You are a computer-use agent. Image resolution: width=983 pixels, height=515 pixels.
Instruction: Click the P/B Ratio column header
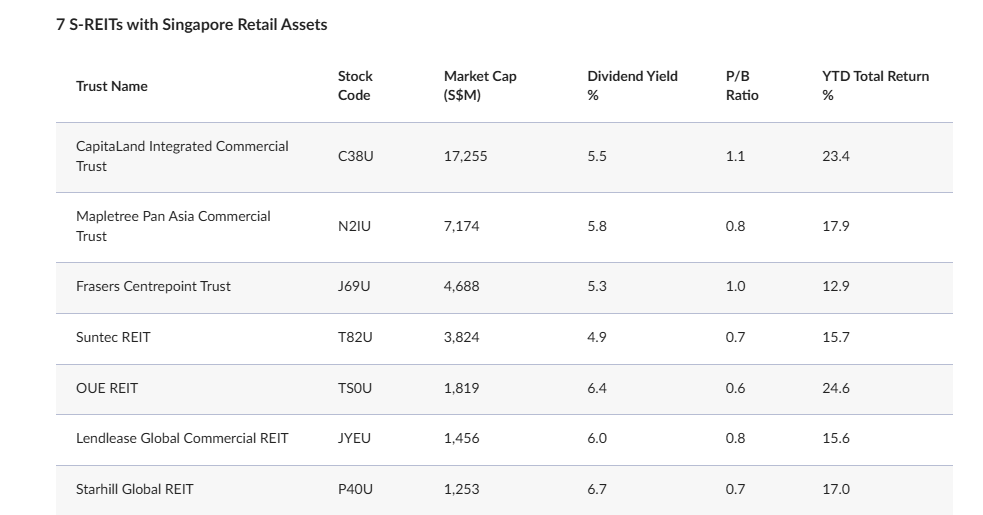[742, 86]
